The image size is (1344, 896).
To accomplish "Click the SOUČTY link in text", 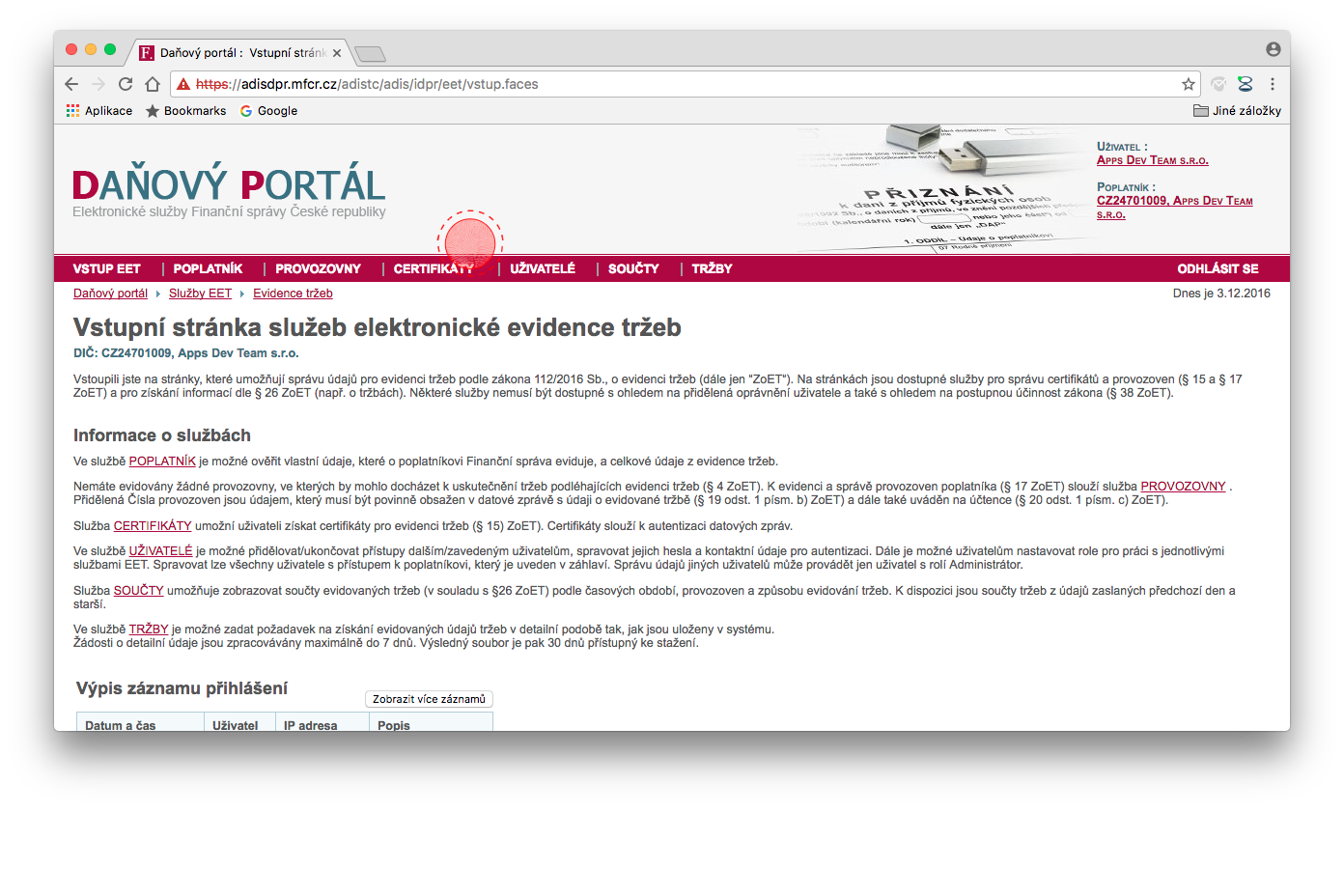I will pyautogui.click(x=139, y=591).
